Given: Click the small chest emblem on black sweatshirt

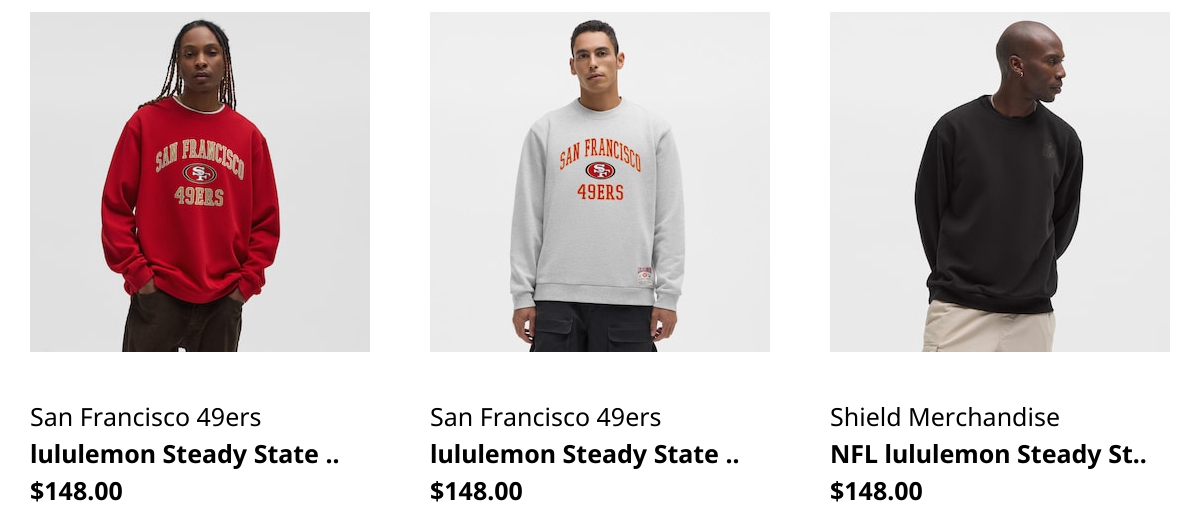Looking at the screenshot, I should coord(1049,150).
